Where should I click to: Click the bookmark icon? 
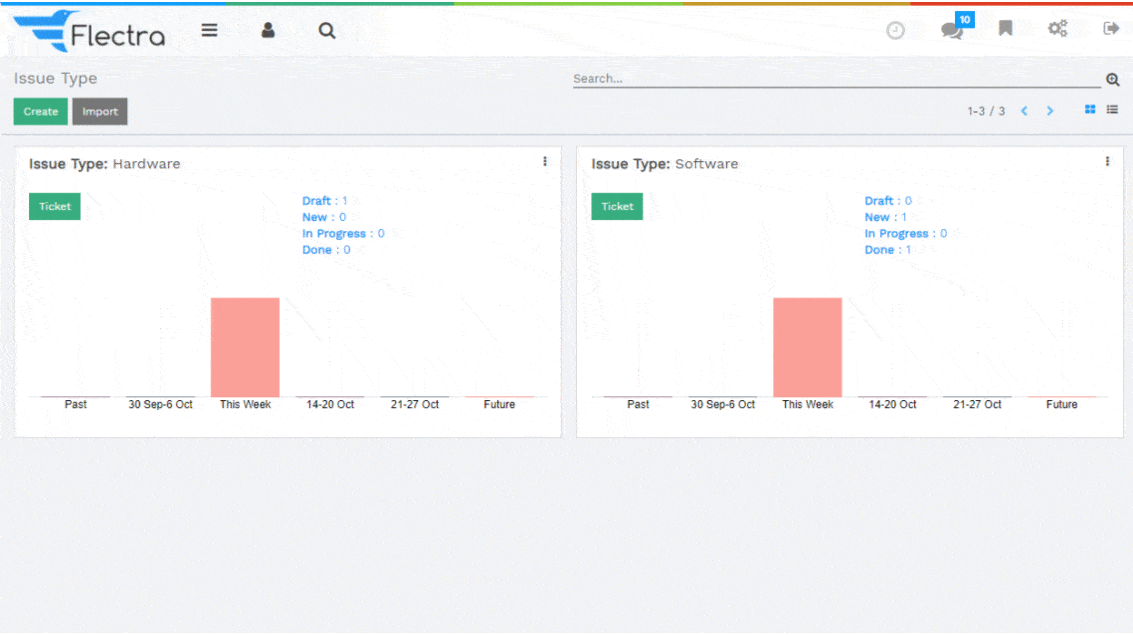point(1005,29)
